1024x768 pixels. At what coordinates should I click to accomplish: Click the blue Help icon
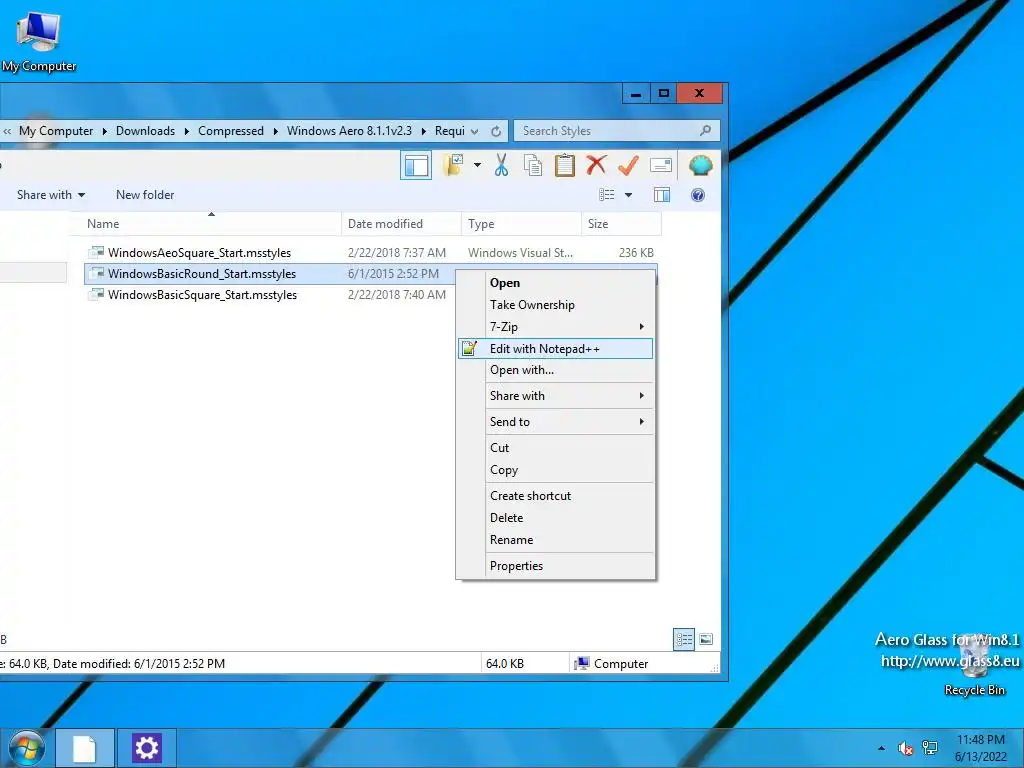coord(697,195)
